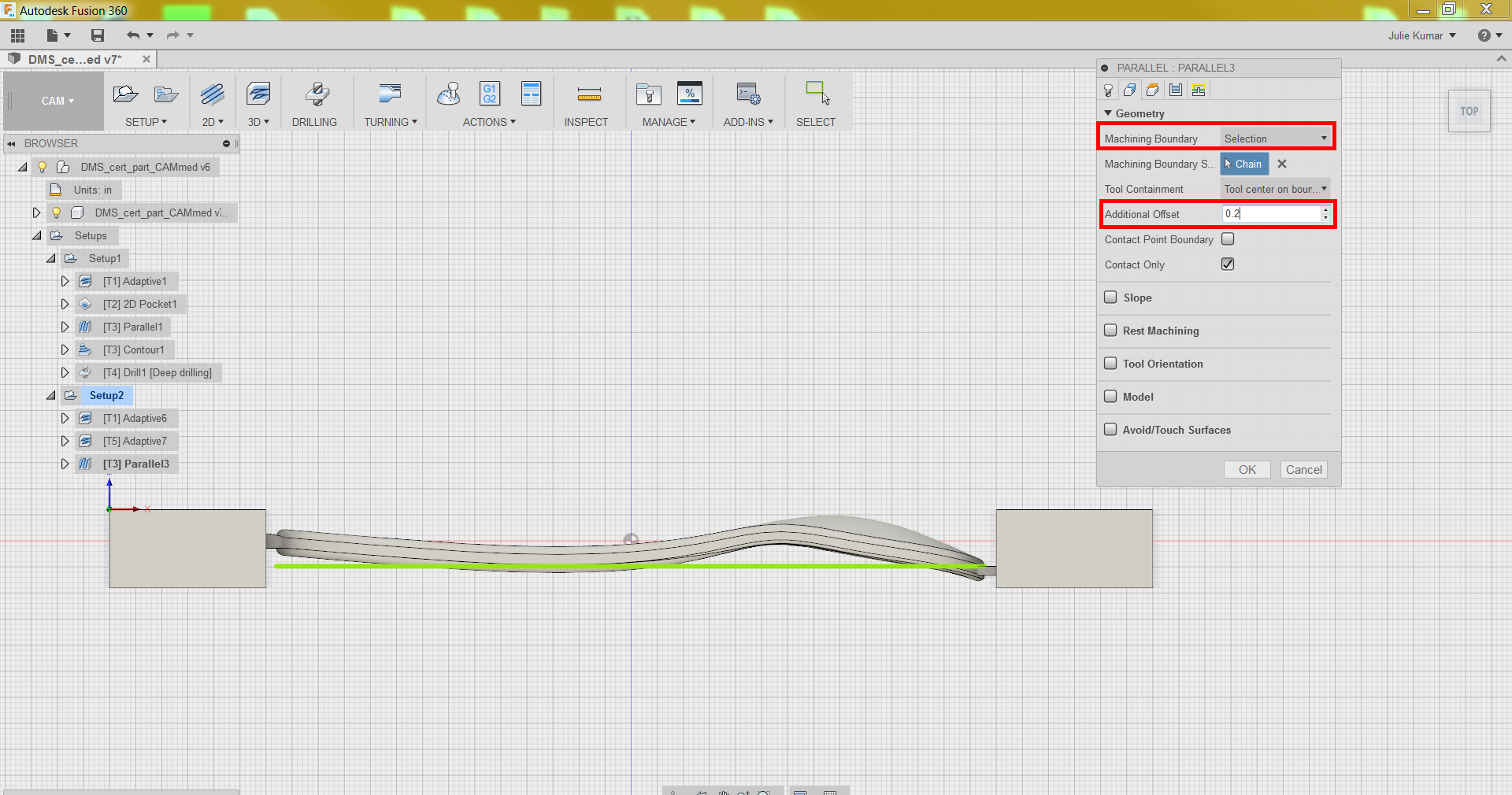The height and width of the screenshot is (795, 1512).
Task: Open the Tool Containment dropdown
Action: pyautogui.click(x=1275, y=189)
